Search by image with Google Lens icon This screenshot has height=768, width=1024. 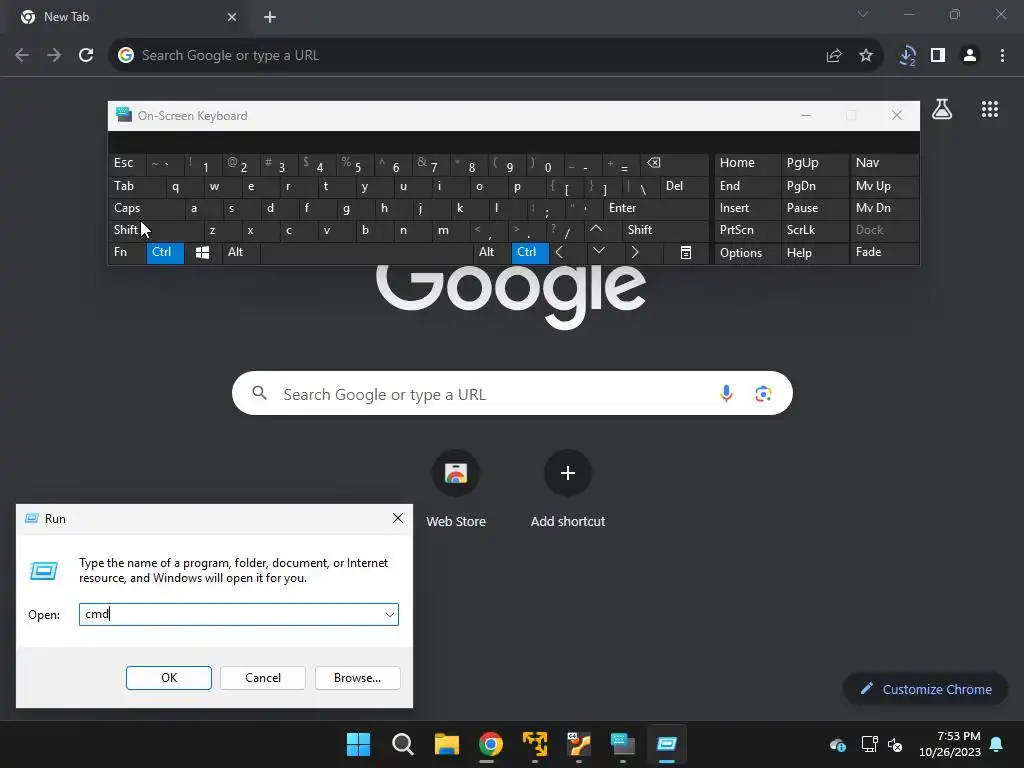(763, 394)
